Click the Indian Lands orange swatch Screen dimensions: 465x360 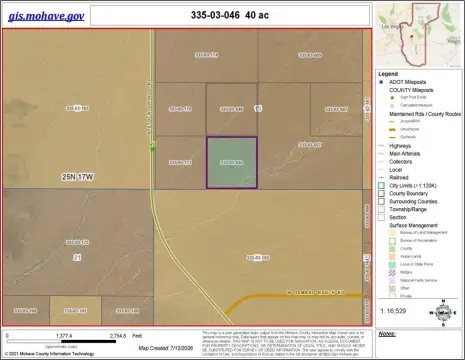pos(392,257)
